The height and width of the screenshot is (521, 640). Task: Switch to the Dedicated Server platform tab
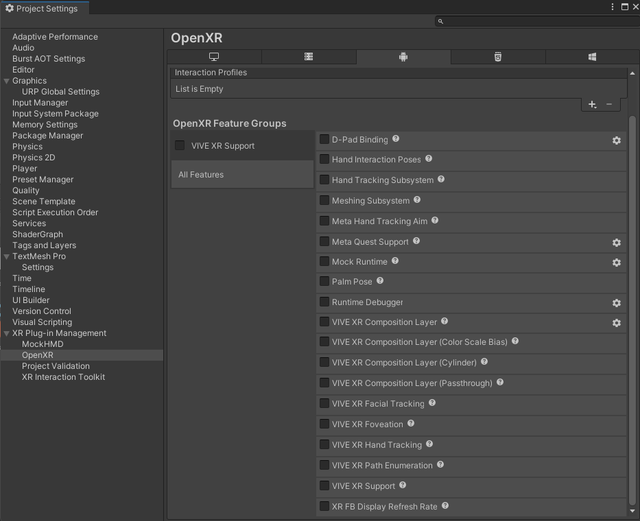(309, 57)
